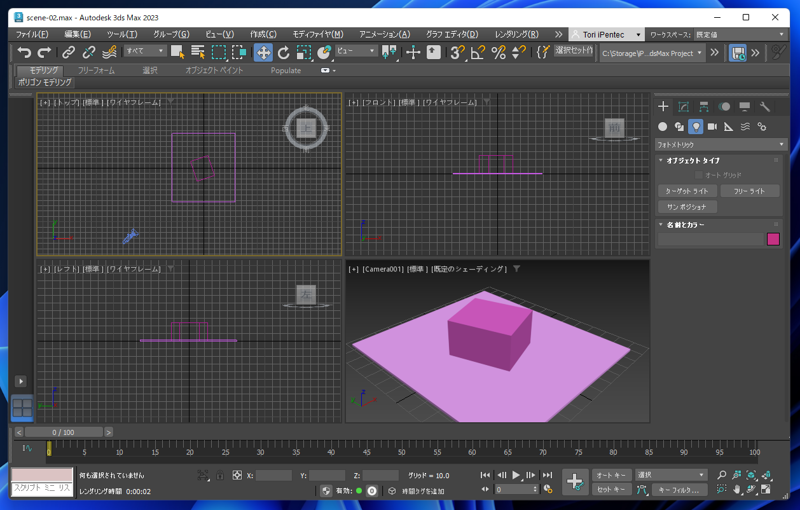Image resolution: width=800 pixels, height=510 pixels.
Task: Click the Undo arrow in the main toolbar
Action: (x=24, y=52)
